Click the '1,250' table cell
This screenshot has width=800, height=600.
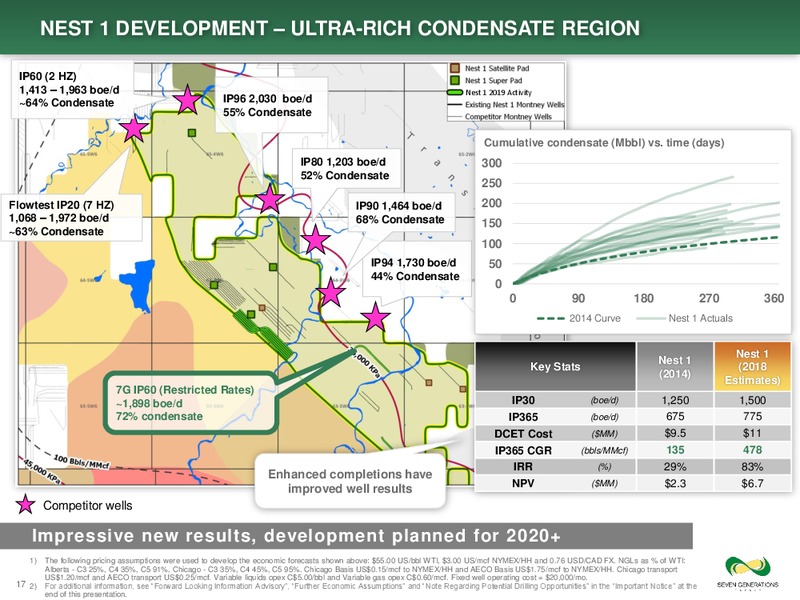(x=674, y=400)
